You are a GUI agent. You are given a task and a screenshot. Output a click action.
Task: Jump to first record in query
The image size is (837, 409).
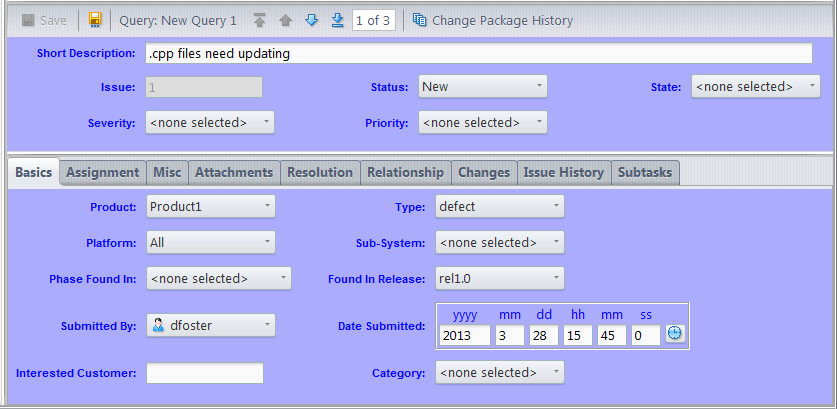(x=260, y=20)
